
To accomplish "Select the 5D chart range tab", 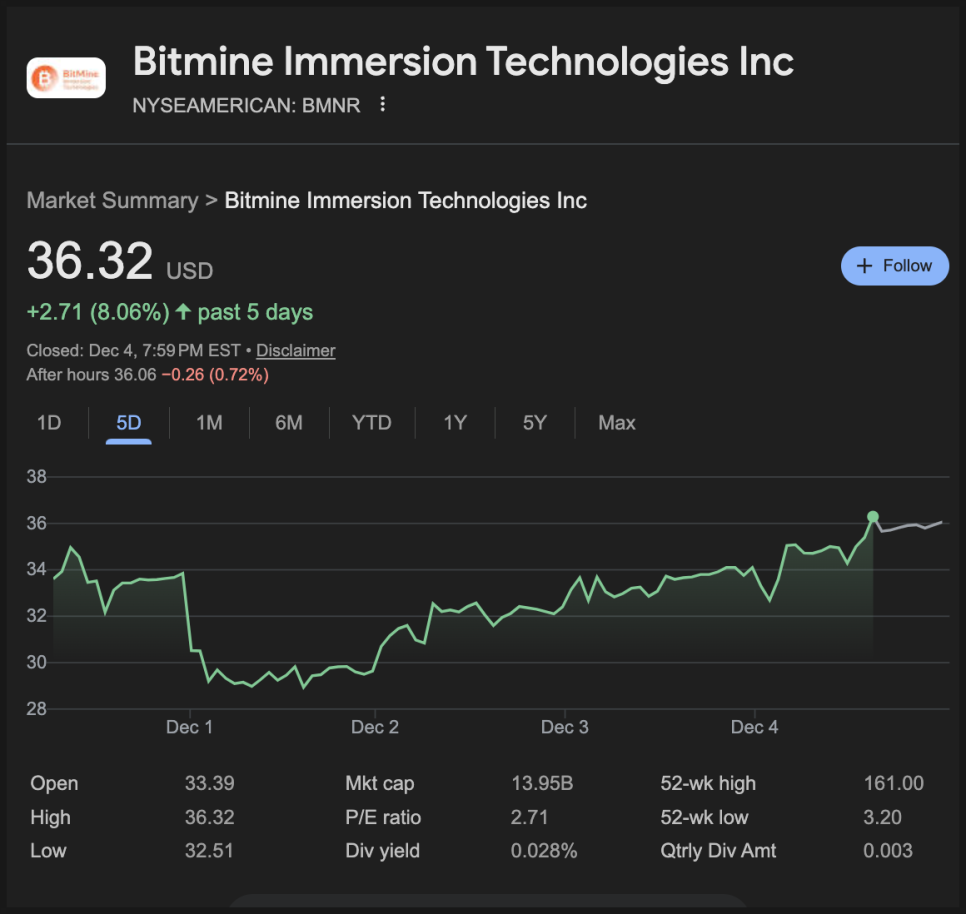I will tap(129, 423).
